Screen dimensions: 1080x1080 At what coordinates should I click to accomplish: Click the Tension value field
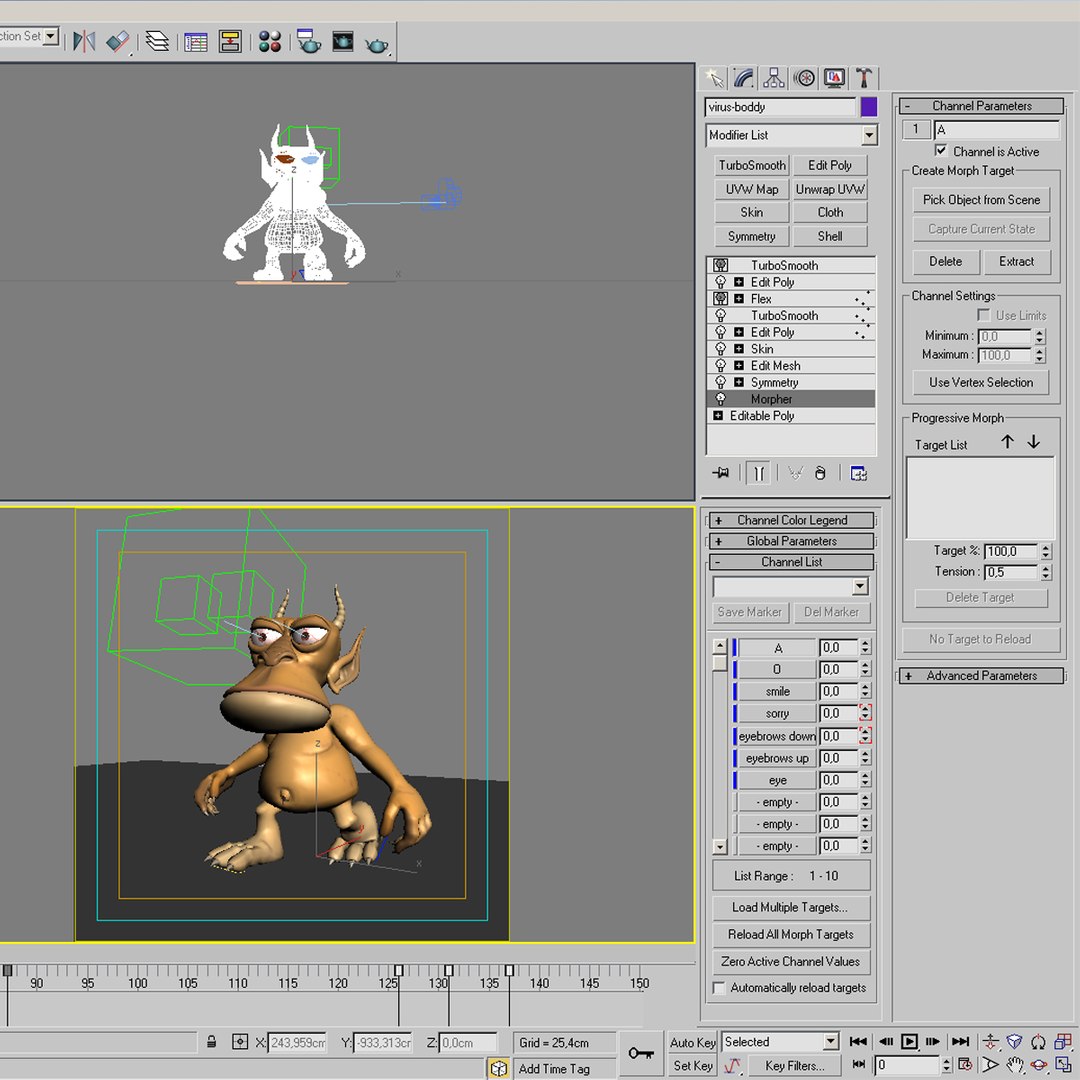1010,572
